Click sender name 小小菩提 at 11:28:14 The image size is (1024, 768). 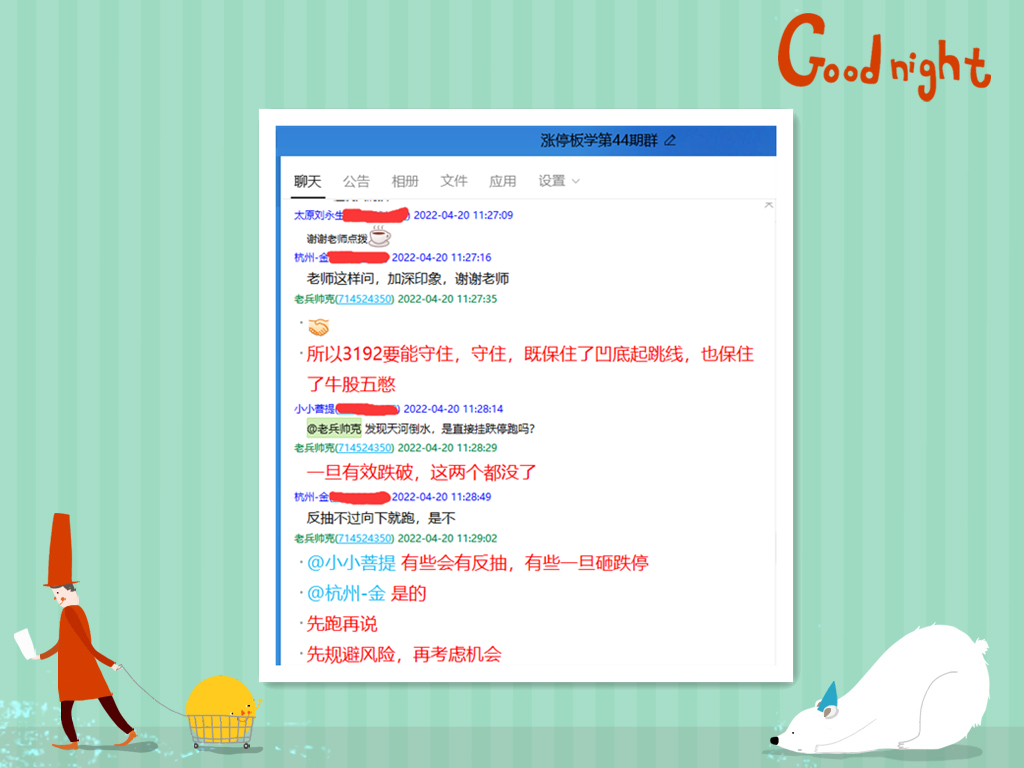(x=314, y=409)
